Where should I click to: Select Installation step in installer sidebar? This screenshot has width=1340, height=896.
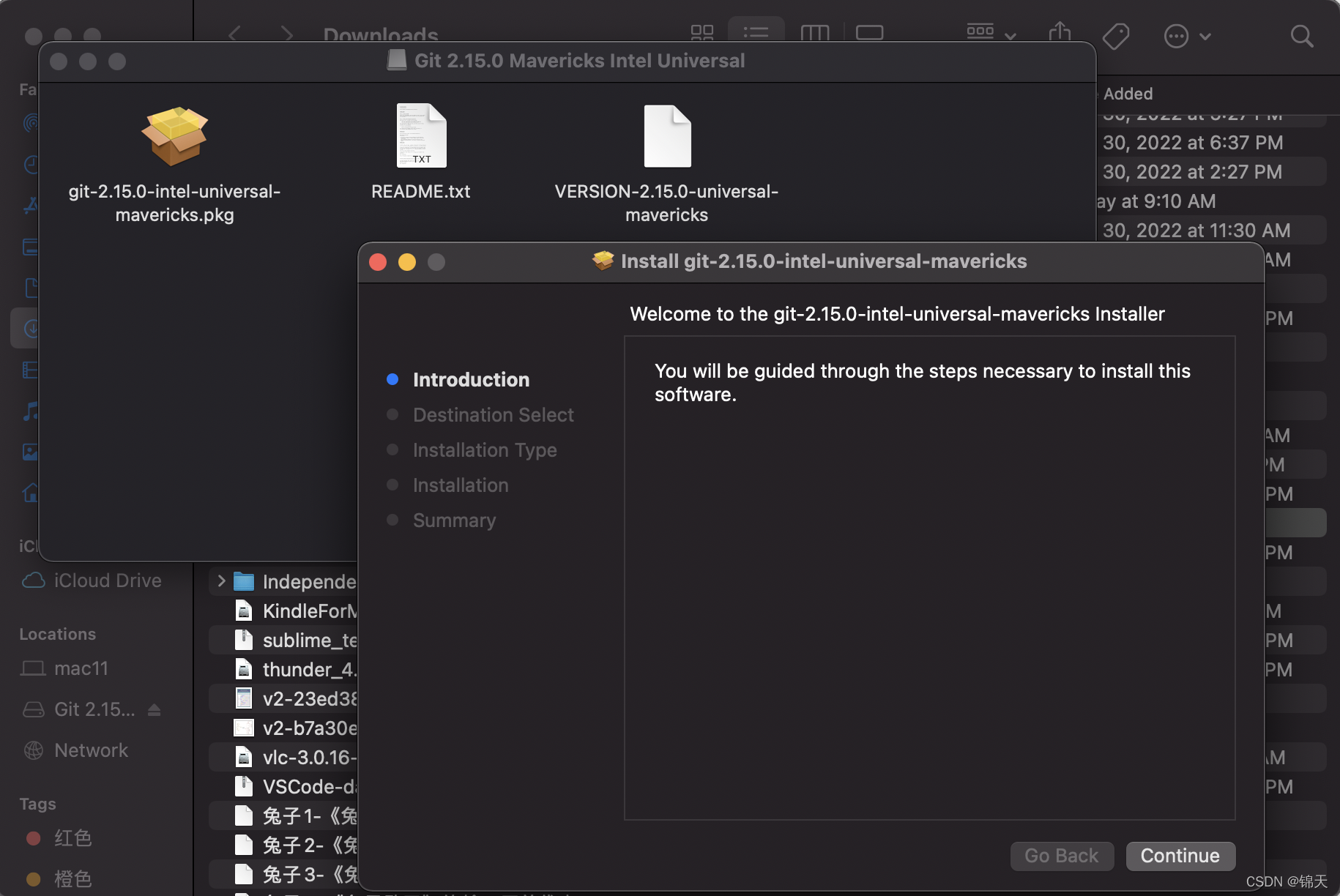[461, 485]
